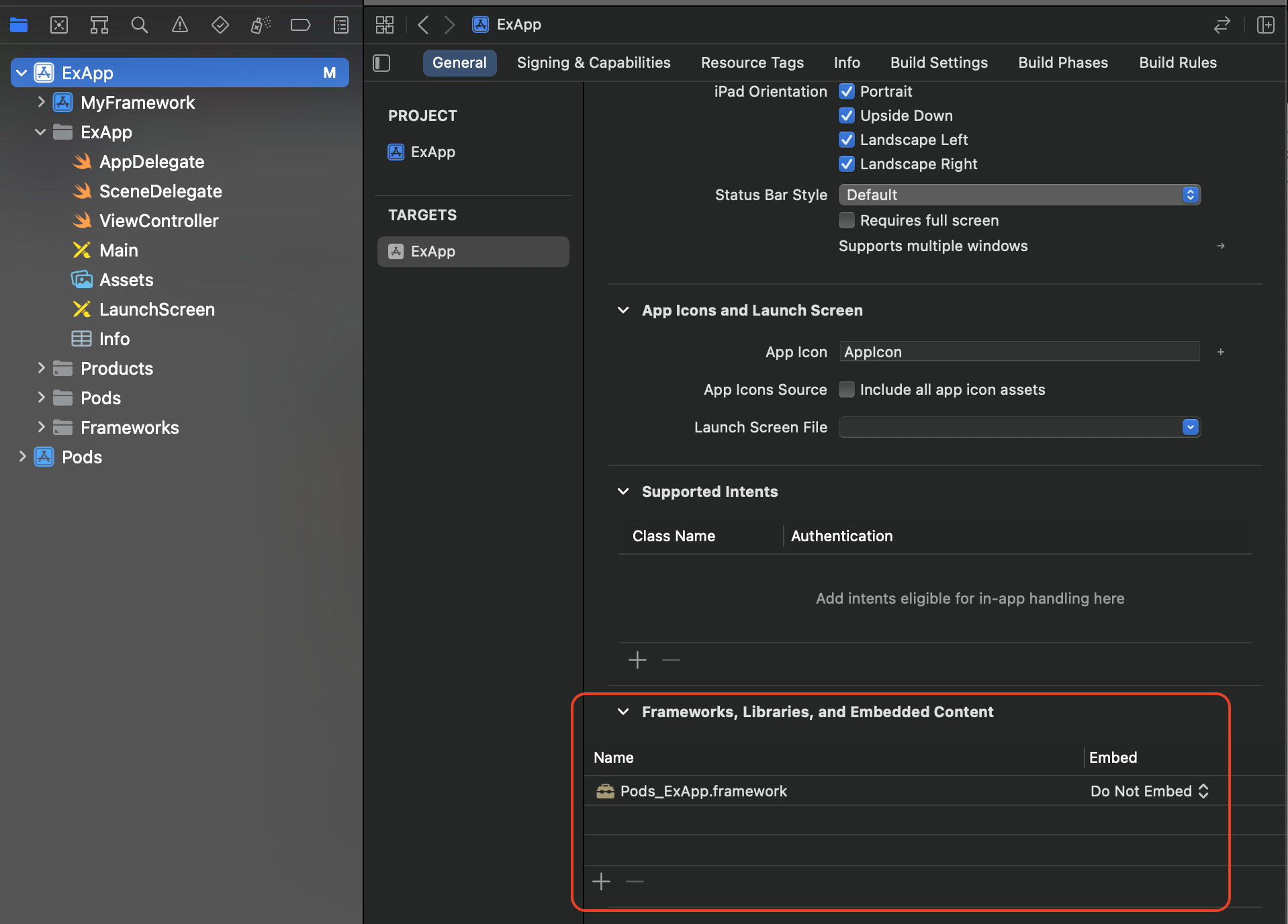The height and width of the screenshot is (924, 1288).
Task: Switch to Build Phases tab
Action: point(1063,62)
